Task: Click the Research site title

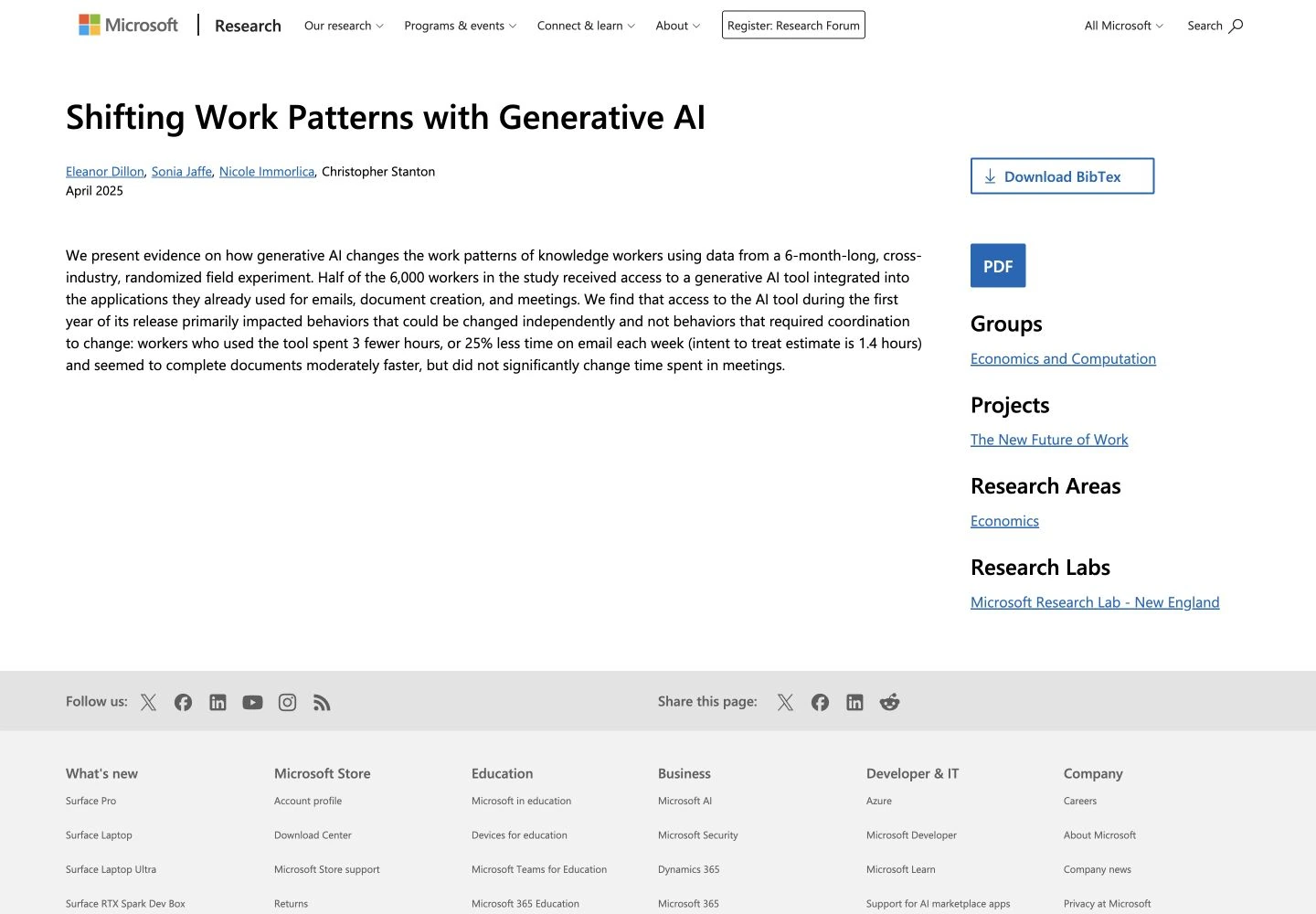Action: [248, 26]
